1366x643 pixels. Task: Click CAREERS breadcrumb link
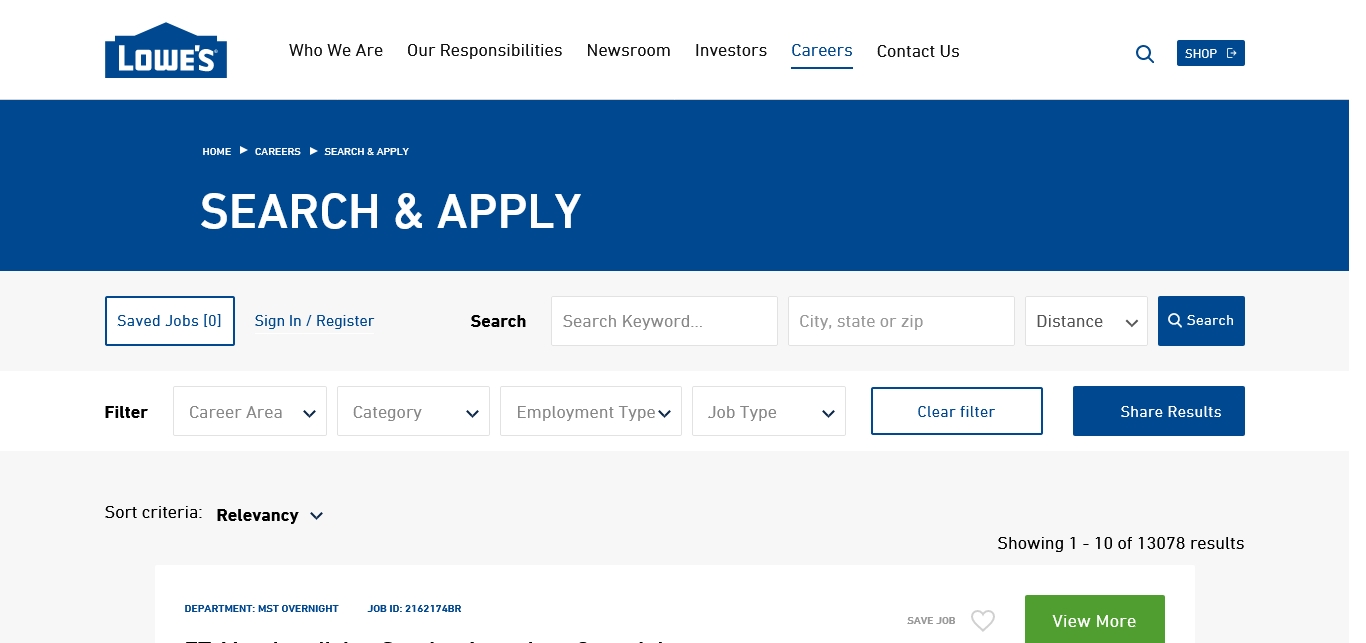[x=277, y=152]
